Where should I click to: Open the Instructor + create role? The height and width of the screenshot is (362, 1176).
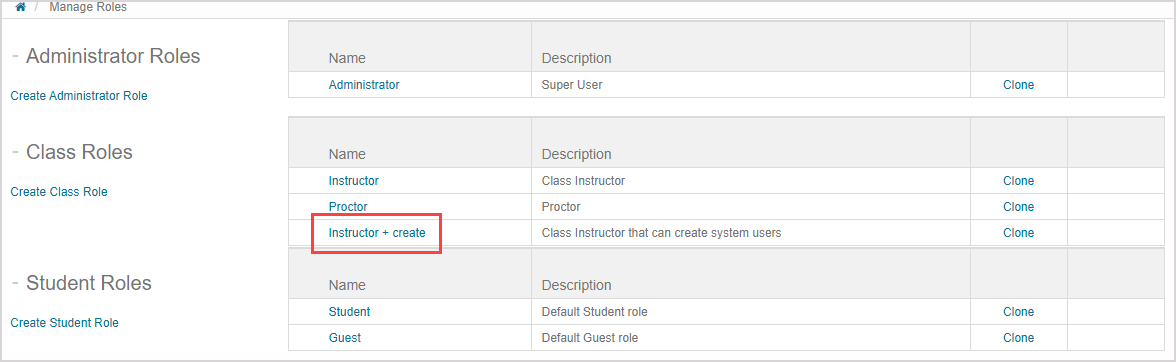(376, 232)
